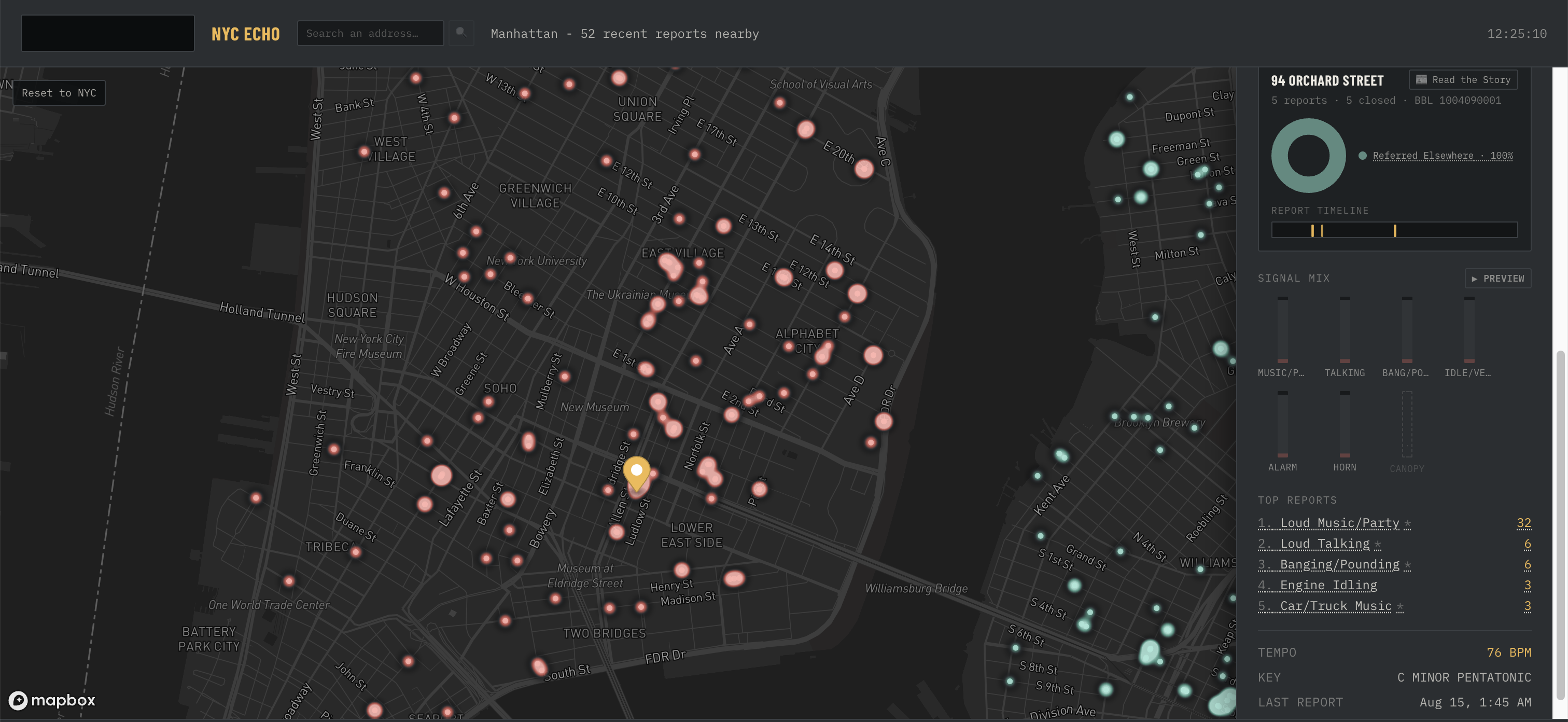This screenshot has height=722, width=1568.
Task: Click the Reset to NYC button
Action: (x=59, y=93)
